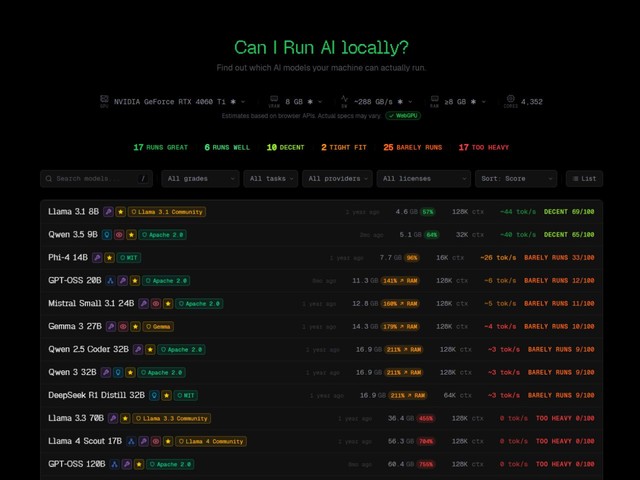Click the lightbulb icon beside Qwen 3.5 9B
Viewport: 640px width, 480px height.
107,235
